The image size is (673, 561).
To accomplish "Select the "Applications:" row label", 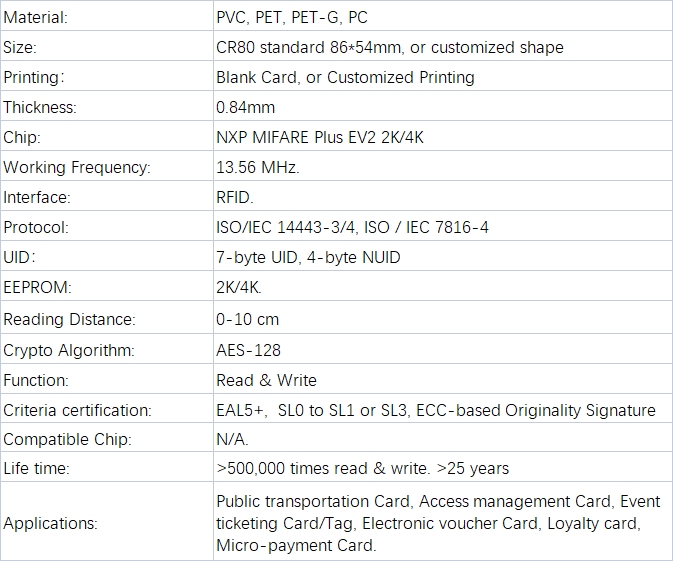I will point(50,523).
